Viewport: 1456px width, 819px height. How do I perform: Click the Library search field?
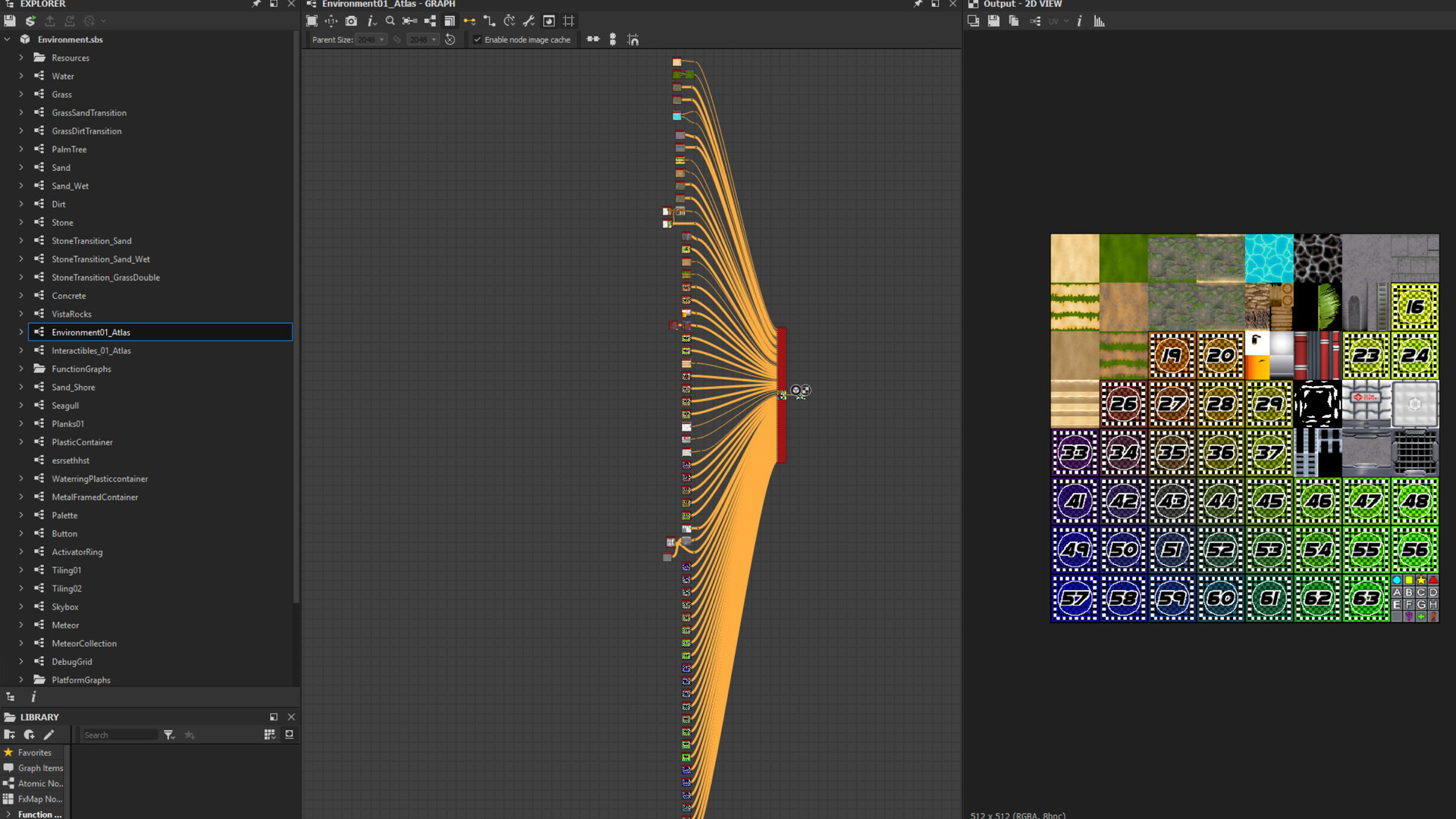[x=119, y=735]
